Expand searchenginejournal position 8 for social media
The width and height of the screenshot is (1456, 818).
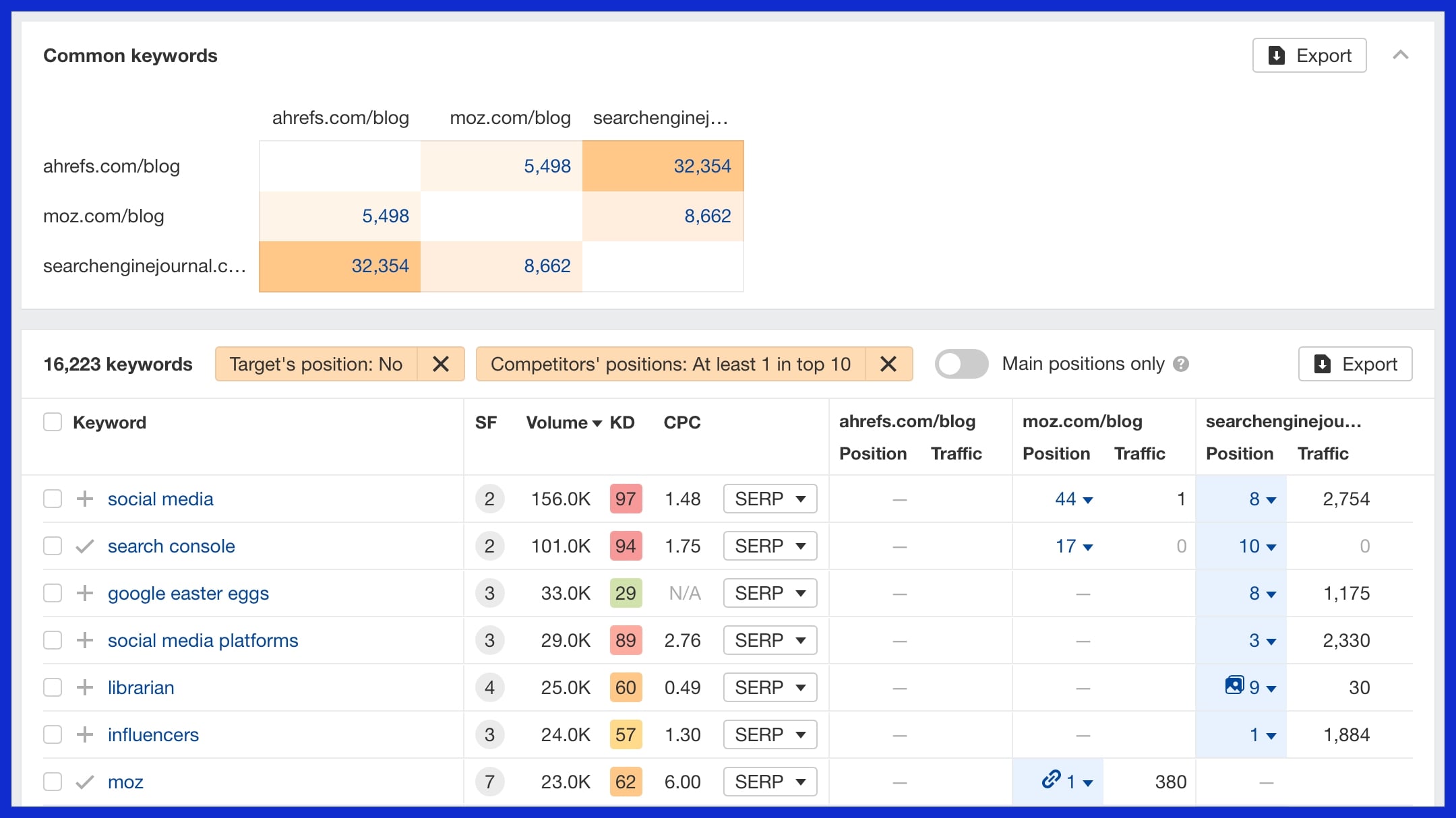1263,499
